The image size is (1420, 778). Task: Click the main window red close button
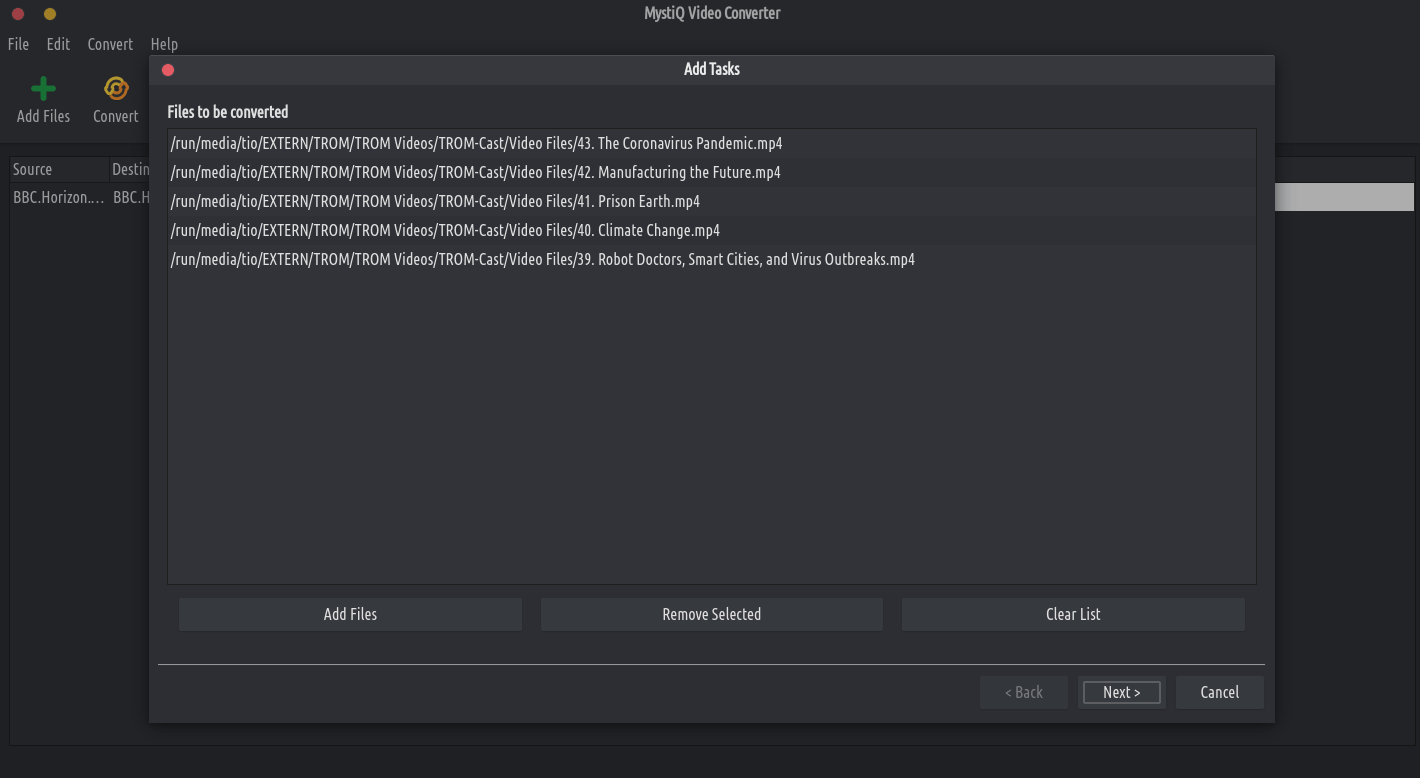point(17,14)
